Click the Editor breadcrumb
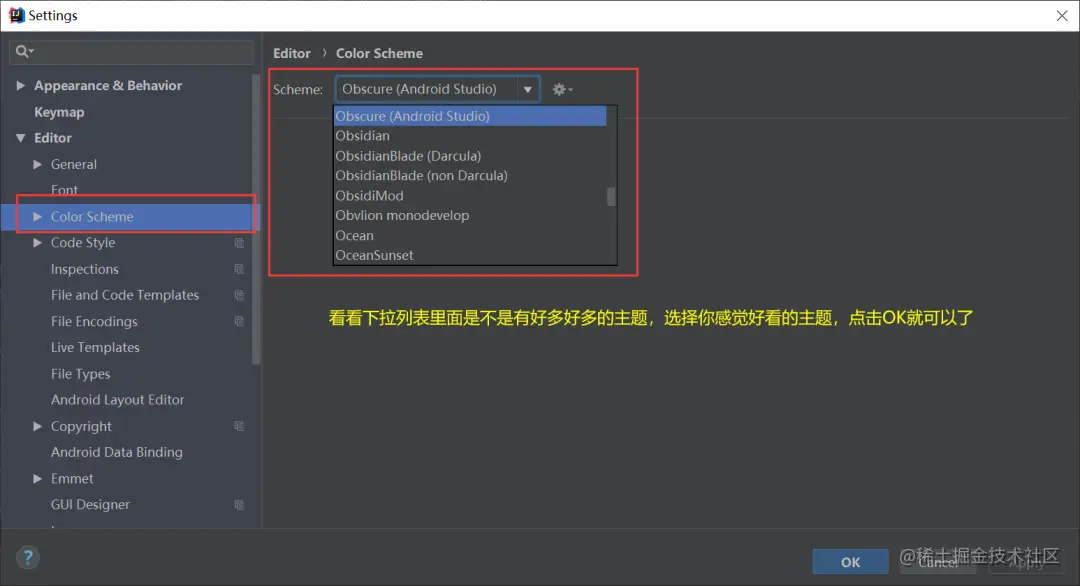The height and width of the screenshot is (586, 1080). (291, 53)
